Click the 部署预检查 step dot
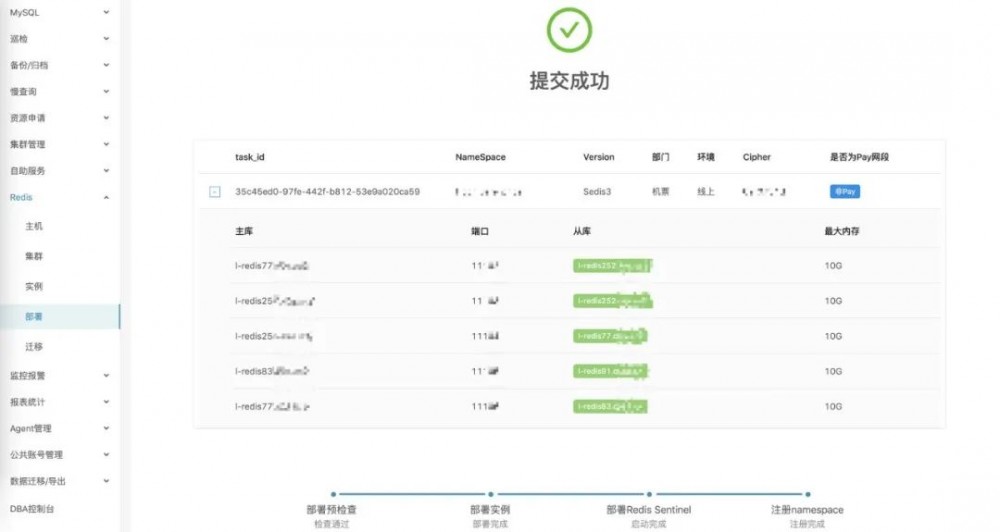The height and width of the screenshot is (532, 1000). pyautogui.click(x=333, y=494)
